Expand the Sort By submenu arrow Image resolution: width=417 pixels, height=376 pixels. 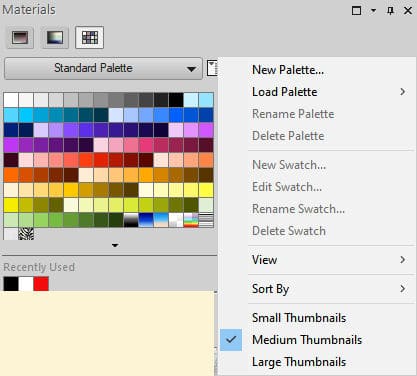pyautogui.click(x=403, y=289)
